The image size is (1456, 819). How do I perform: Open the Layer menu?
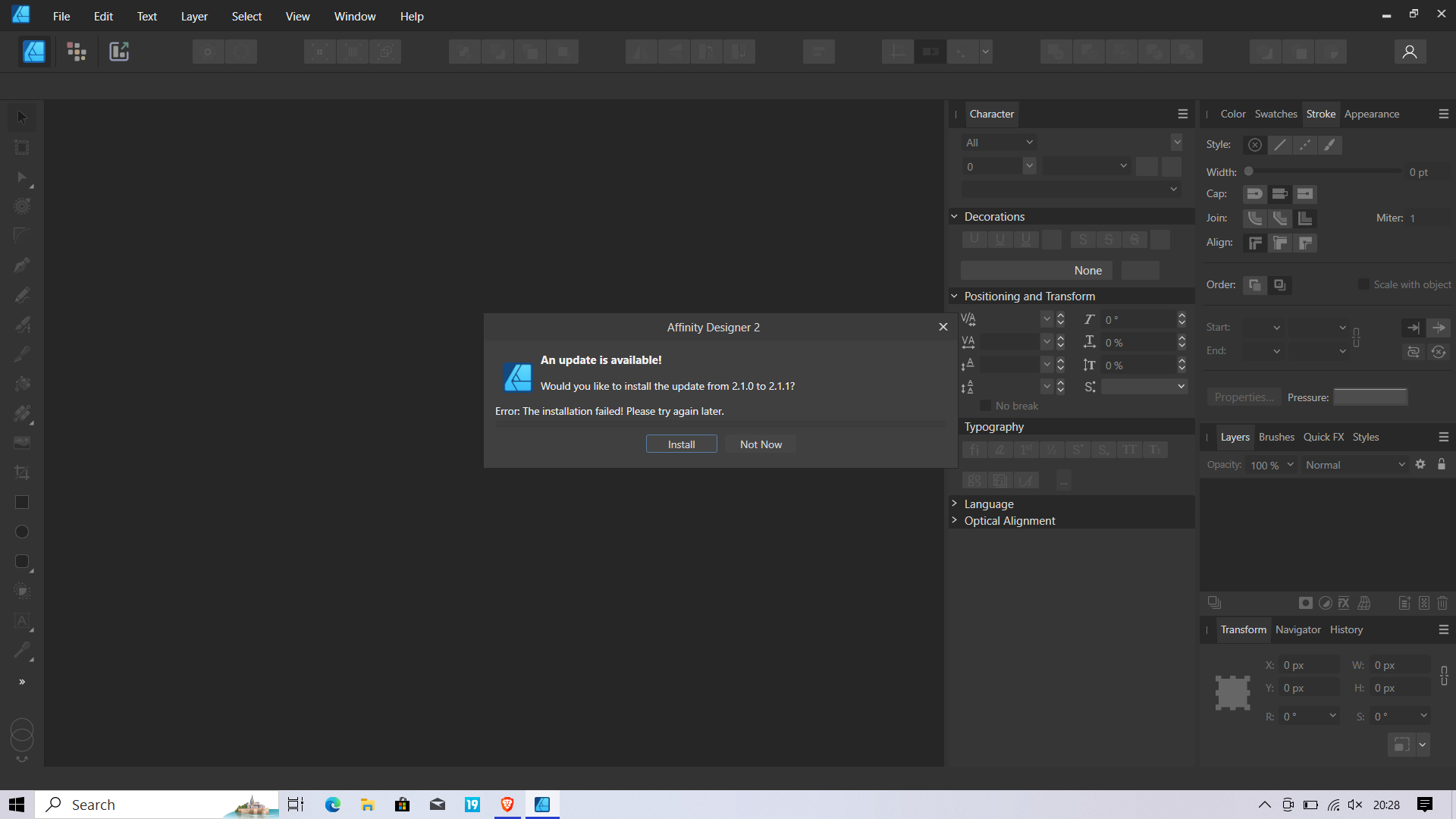click(x=194, y=16)
